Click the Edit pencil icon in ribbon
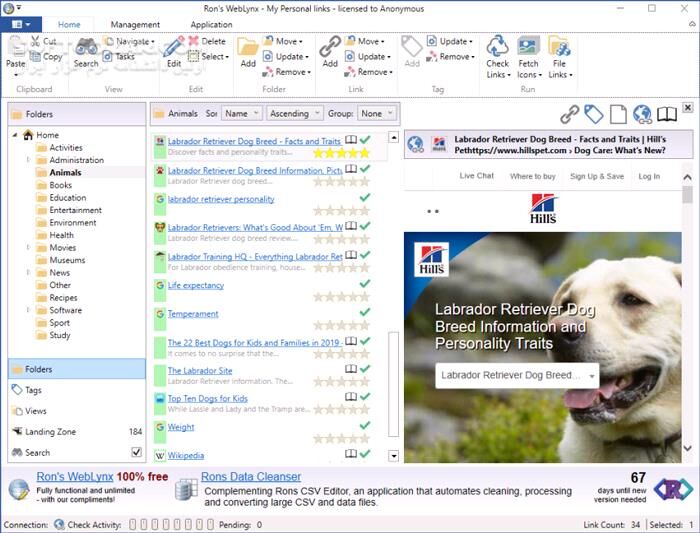 coord(173,47)
